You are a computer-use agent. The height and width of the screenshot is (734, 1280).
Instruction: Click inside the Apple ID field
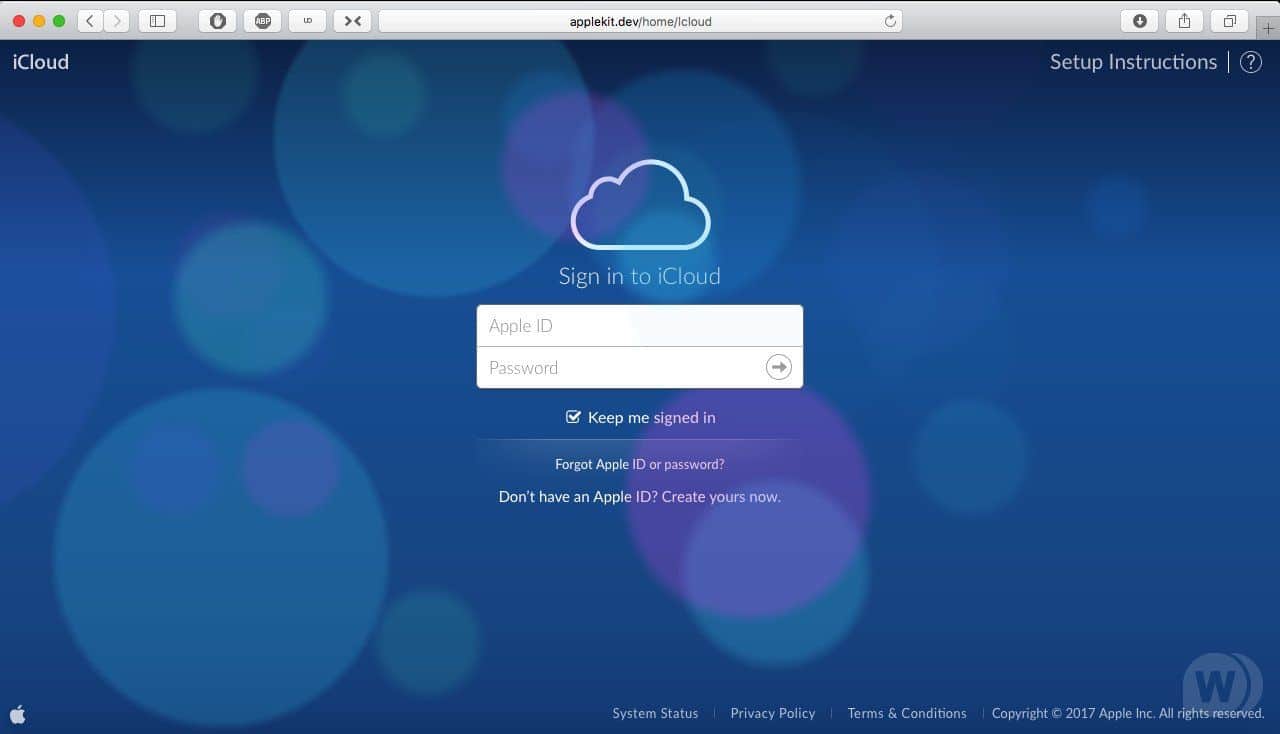point(620,325)
